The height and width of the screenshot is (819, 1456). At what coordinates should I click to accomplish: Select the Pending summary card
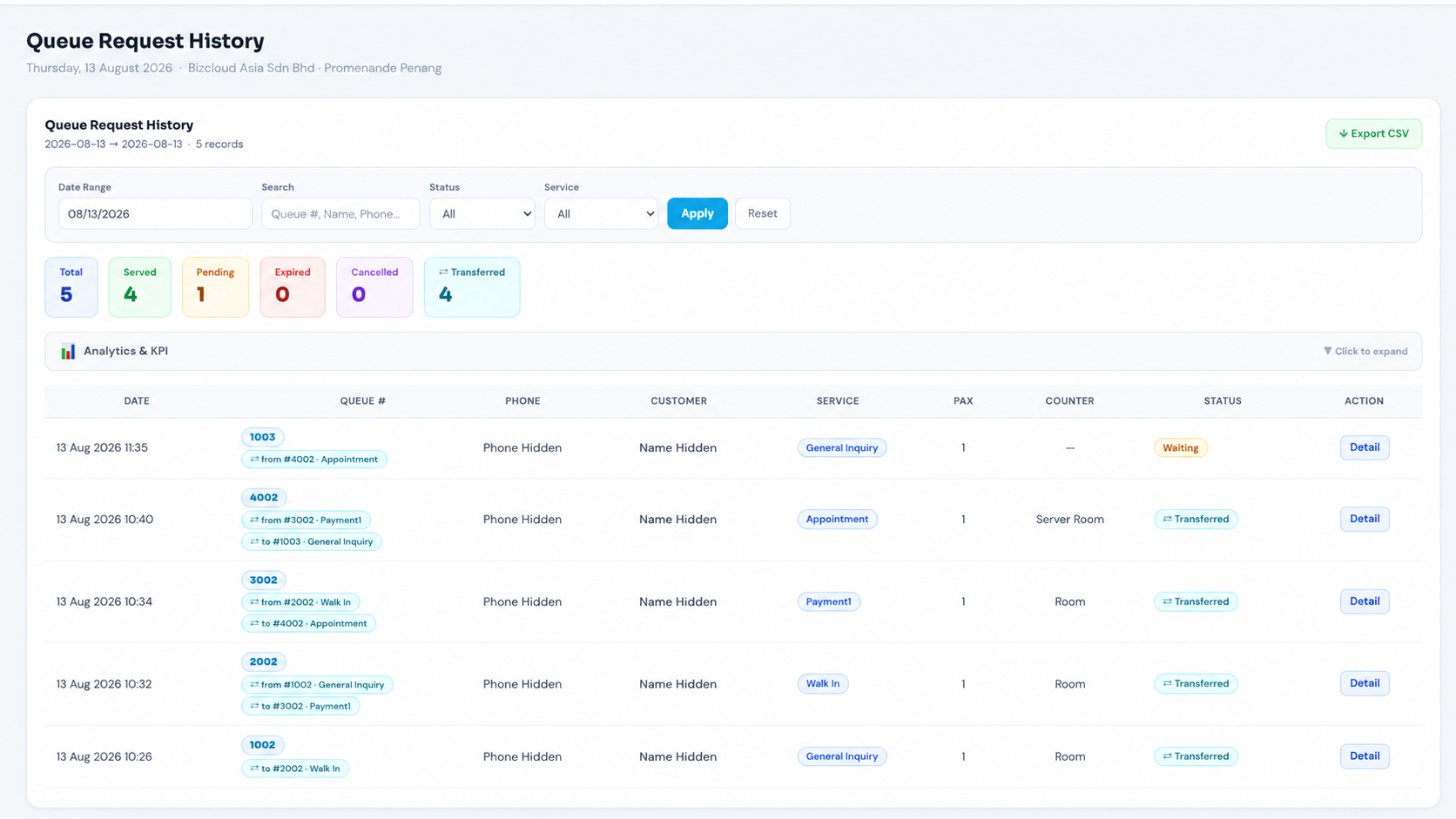pyautogui.click(x=216, y=287)
